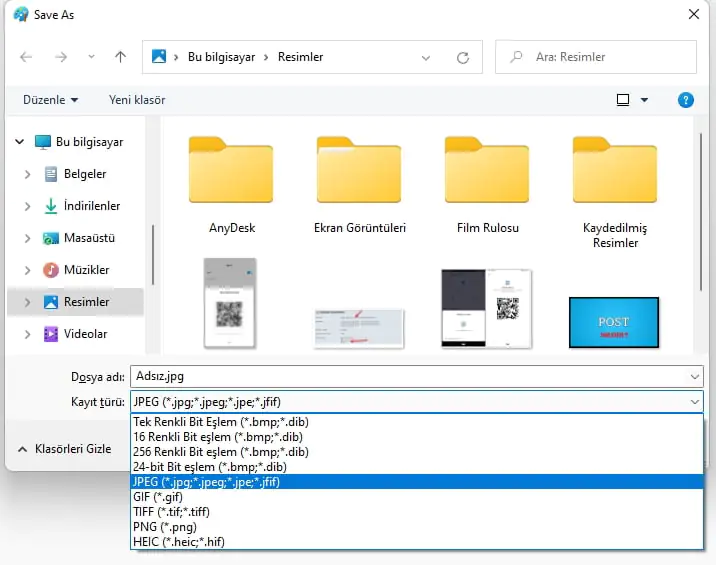Screen dimensions: 716x565
Task: Click the refresh icon in address bar
Action: coord(462,57)
